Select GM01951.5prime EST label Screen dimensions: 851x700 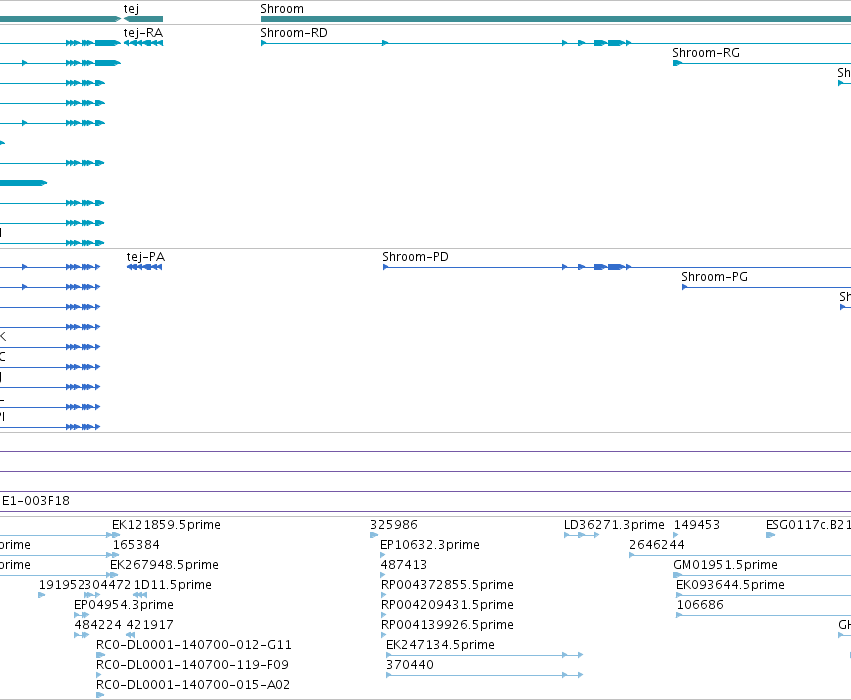[x=725, y=565]
